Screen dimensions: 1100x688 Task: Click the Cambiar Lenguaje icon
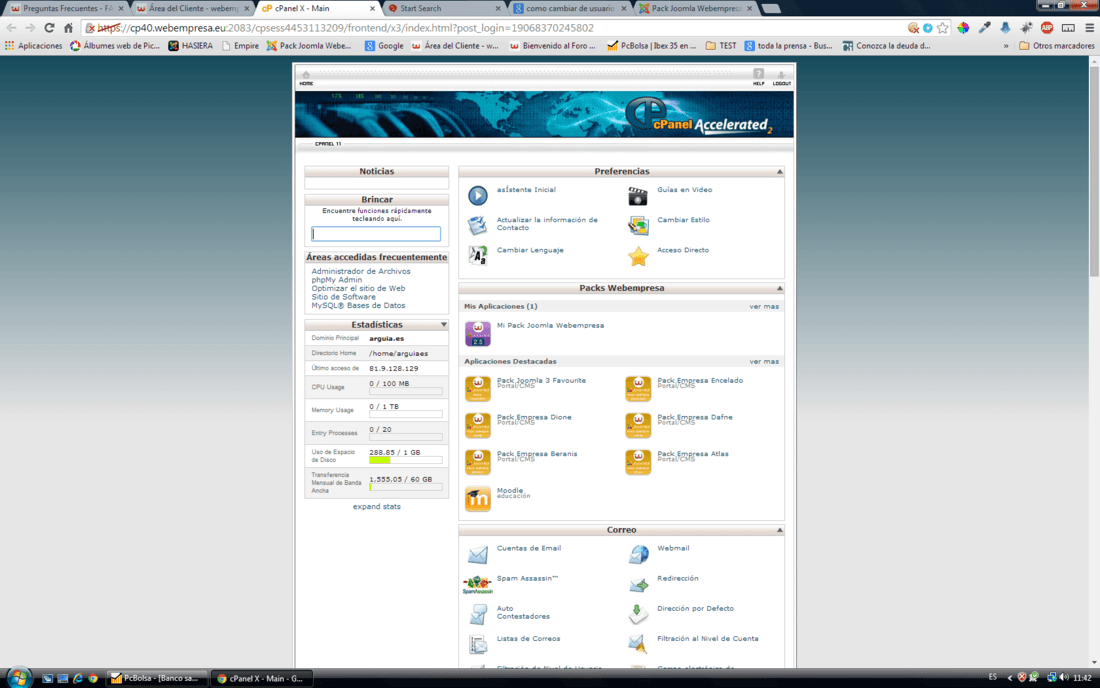pos(478,255)
